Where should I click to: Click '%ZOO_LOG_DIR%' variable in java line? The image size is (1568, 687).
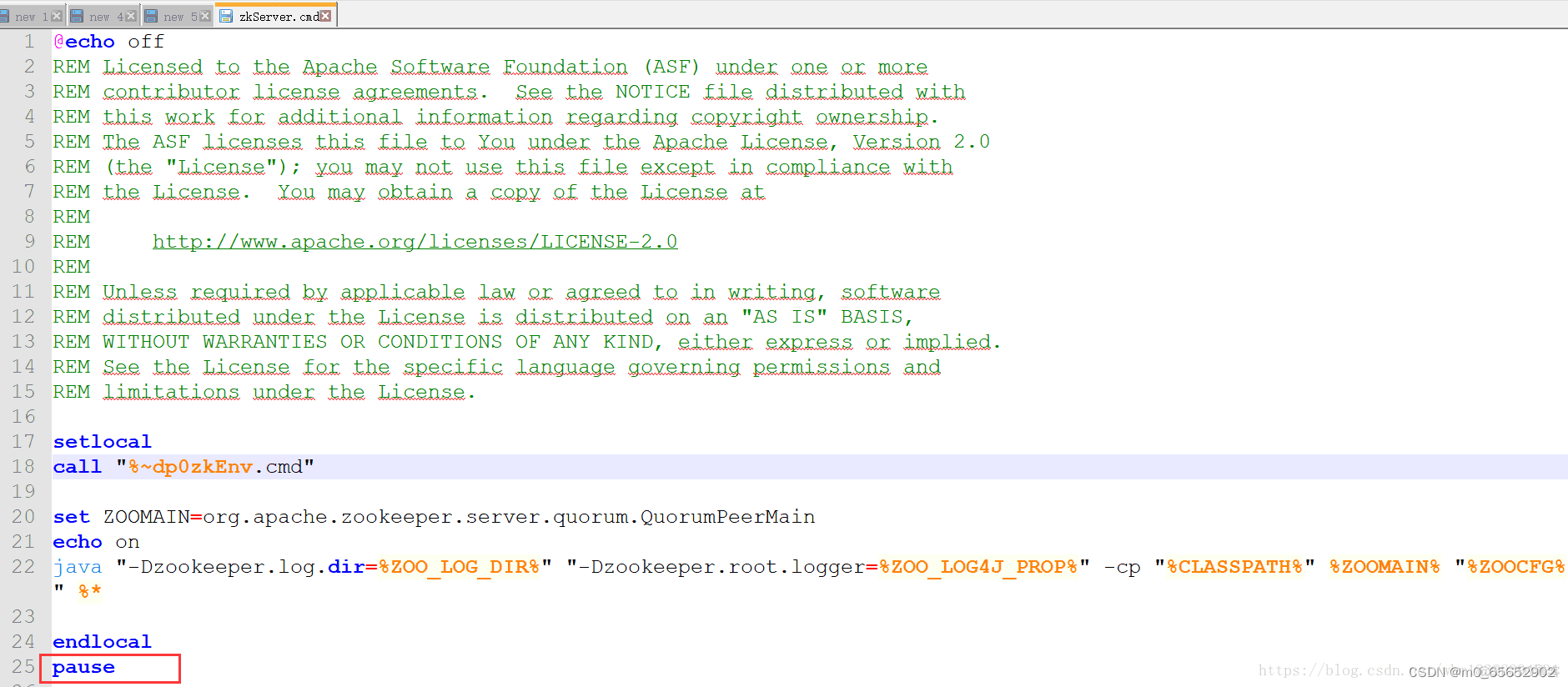click(459, 567)
